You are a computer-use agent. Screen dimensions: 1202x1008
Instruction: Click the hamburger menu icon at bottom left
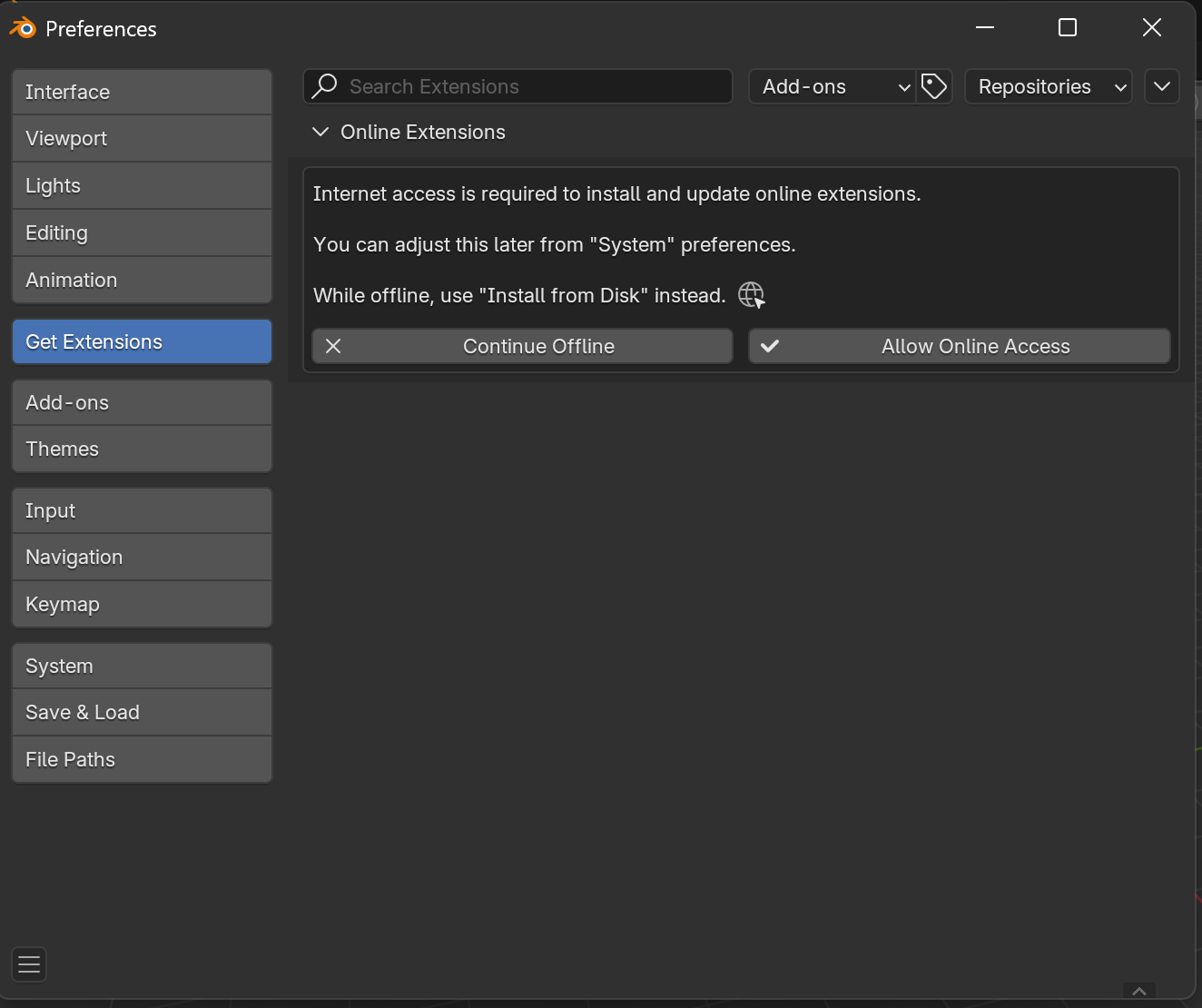click(29, 964)
